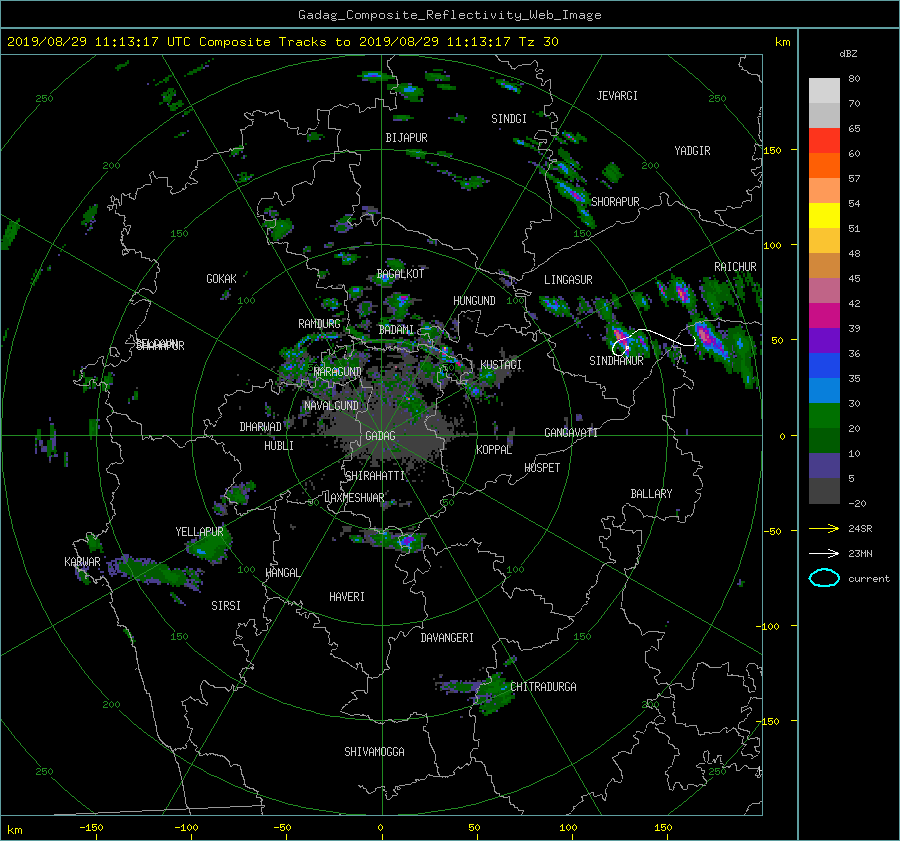Select the light gray 80 dBZ color swatch

[824, 90]
